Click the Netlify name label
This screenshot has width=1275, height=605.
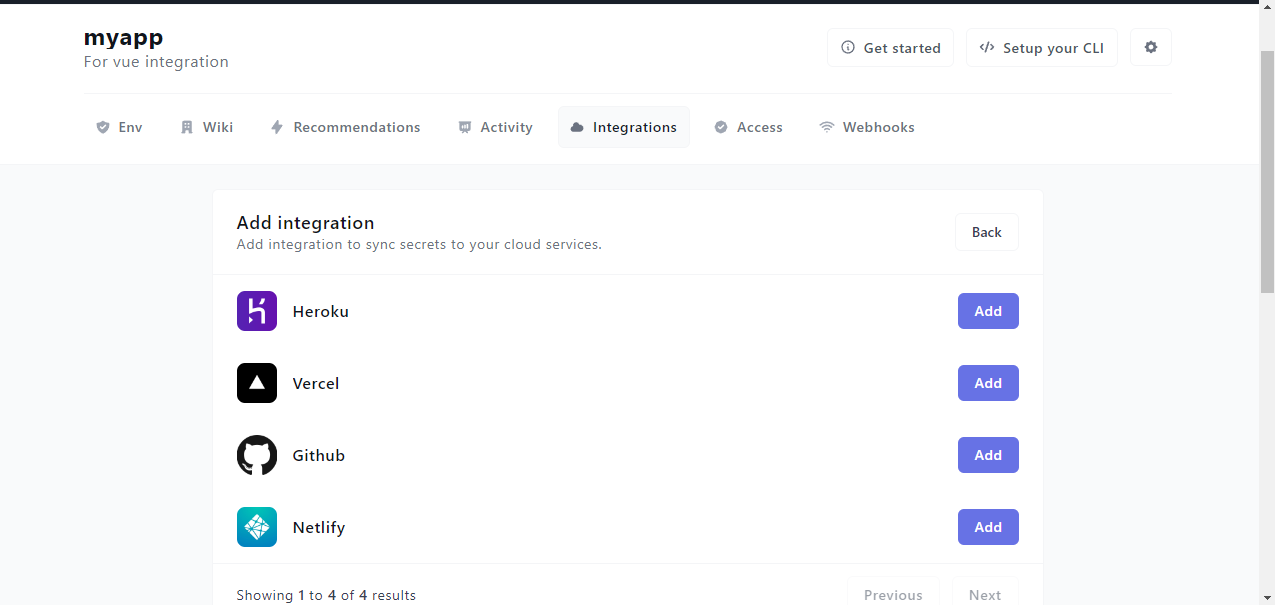click(319, 527)
